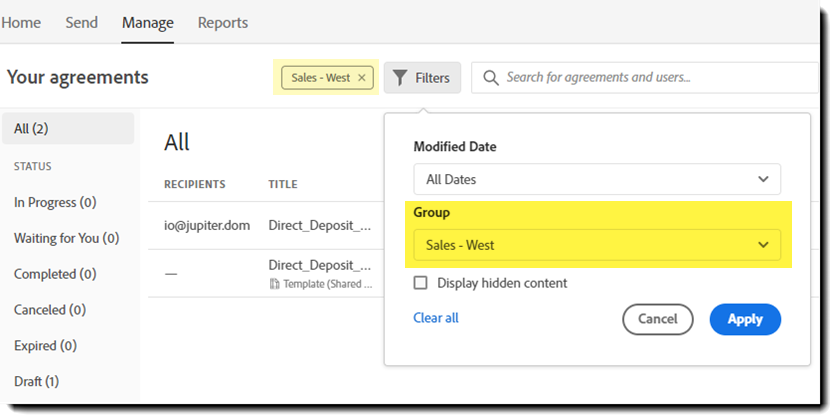The width and height of the screenshot is (830, 415).
Task: Open the Modified Date dropdown
Action: (x=597, y=179)
